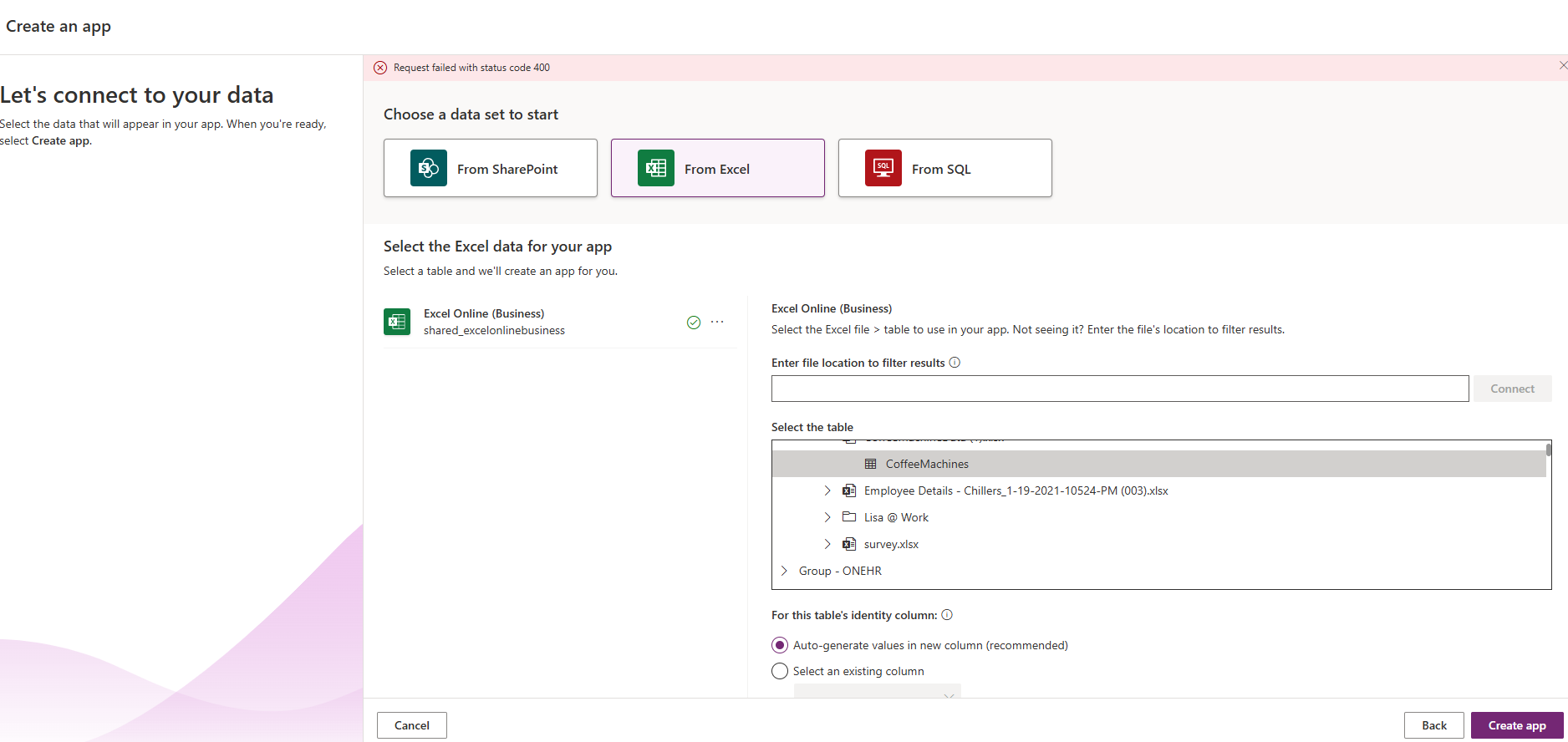Choose the From Excel data set
This screenshot has width=1568, height=742.
tap(718, 168)
